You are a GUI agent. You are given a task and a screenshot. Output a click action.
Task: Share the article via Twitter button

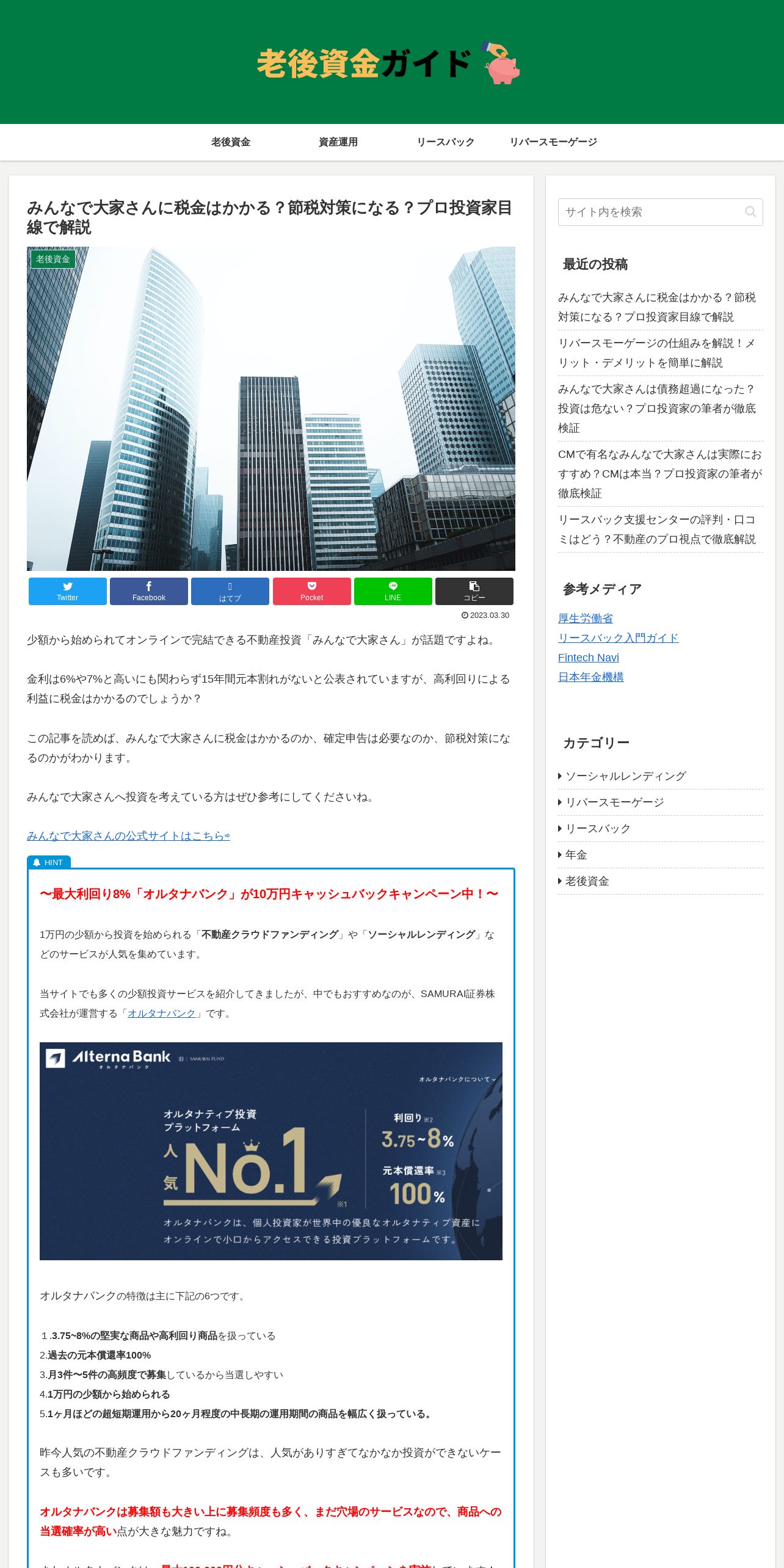67,591
